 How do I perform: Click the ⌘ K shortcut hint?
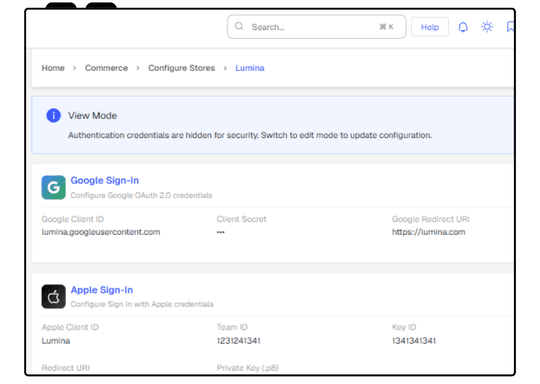click(x=386, y=27)
